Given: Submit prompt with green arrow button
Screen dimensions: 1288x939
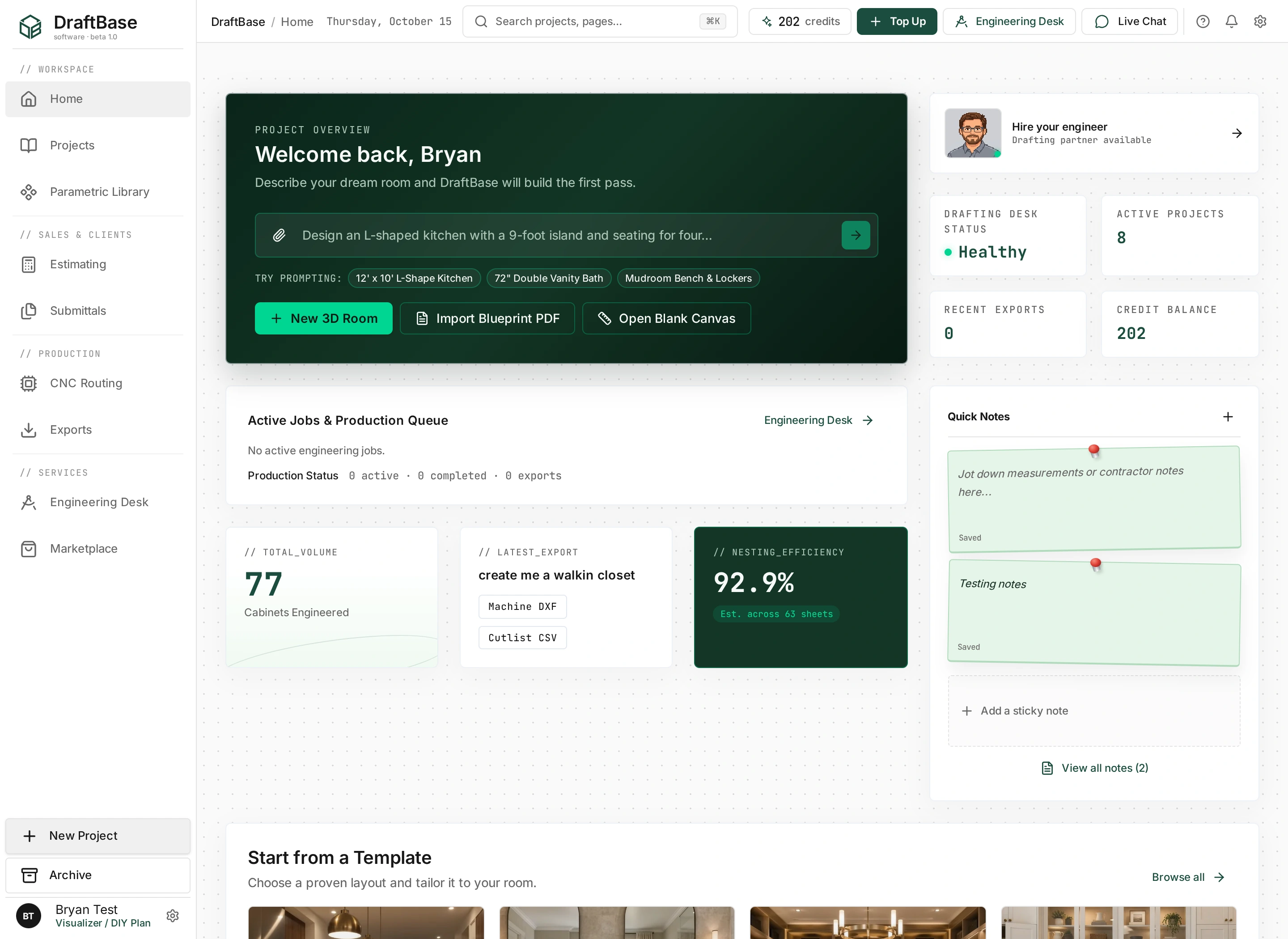Looking at the screenshot, I should pos(856,235).
